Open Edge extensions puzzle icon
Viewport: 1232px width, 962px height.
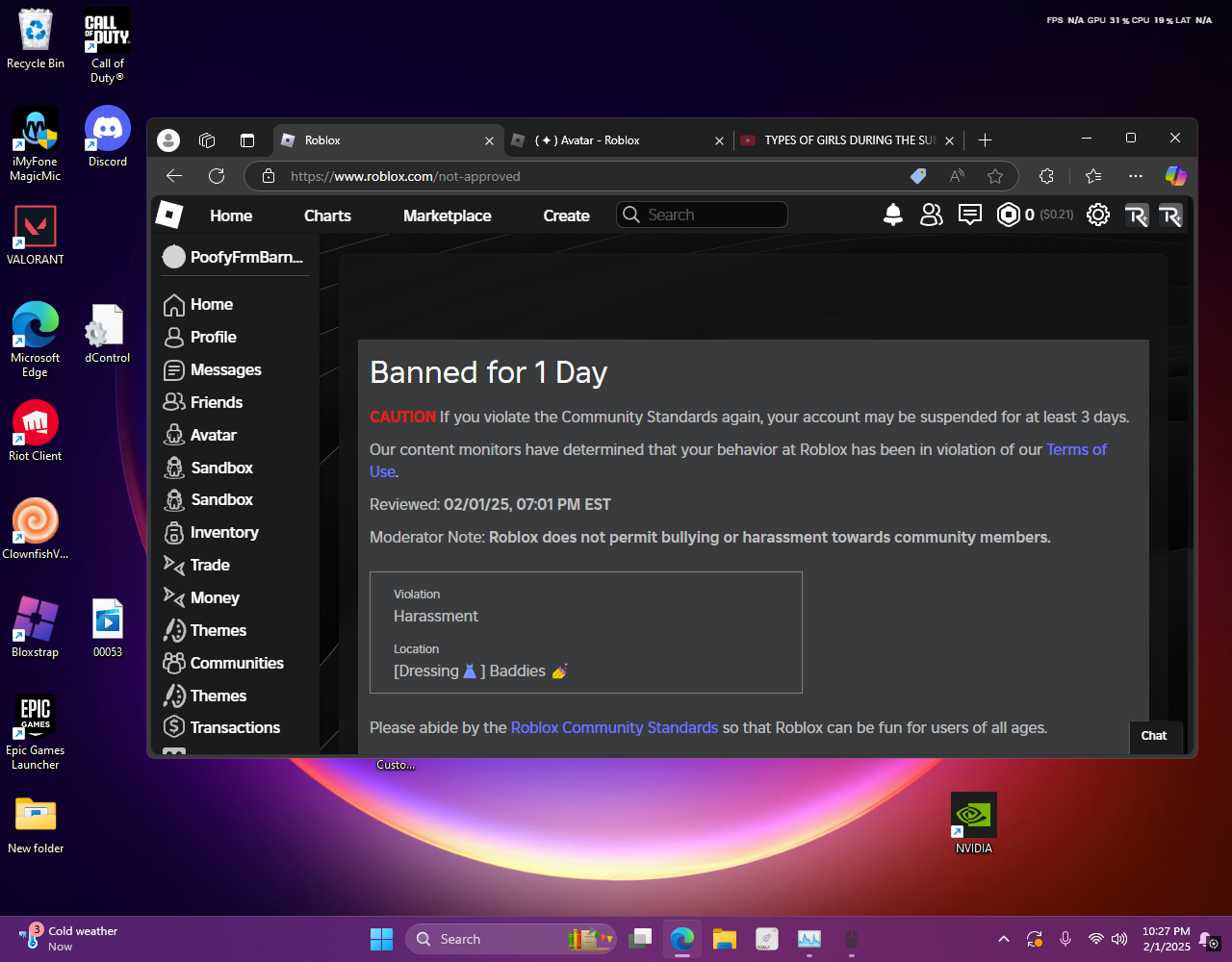tap(1046, 176)
